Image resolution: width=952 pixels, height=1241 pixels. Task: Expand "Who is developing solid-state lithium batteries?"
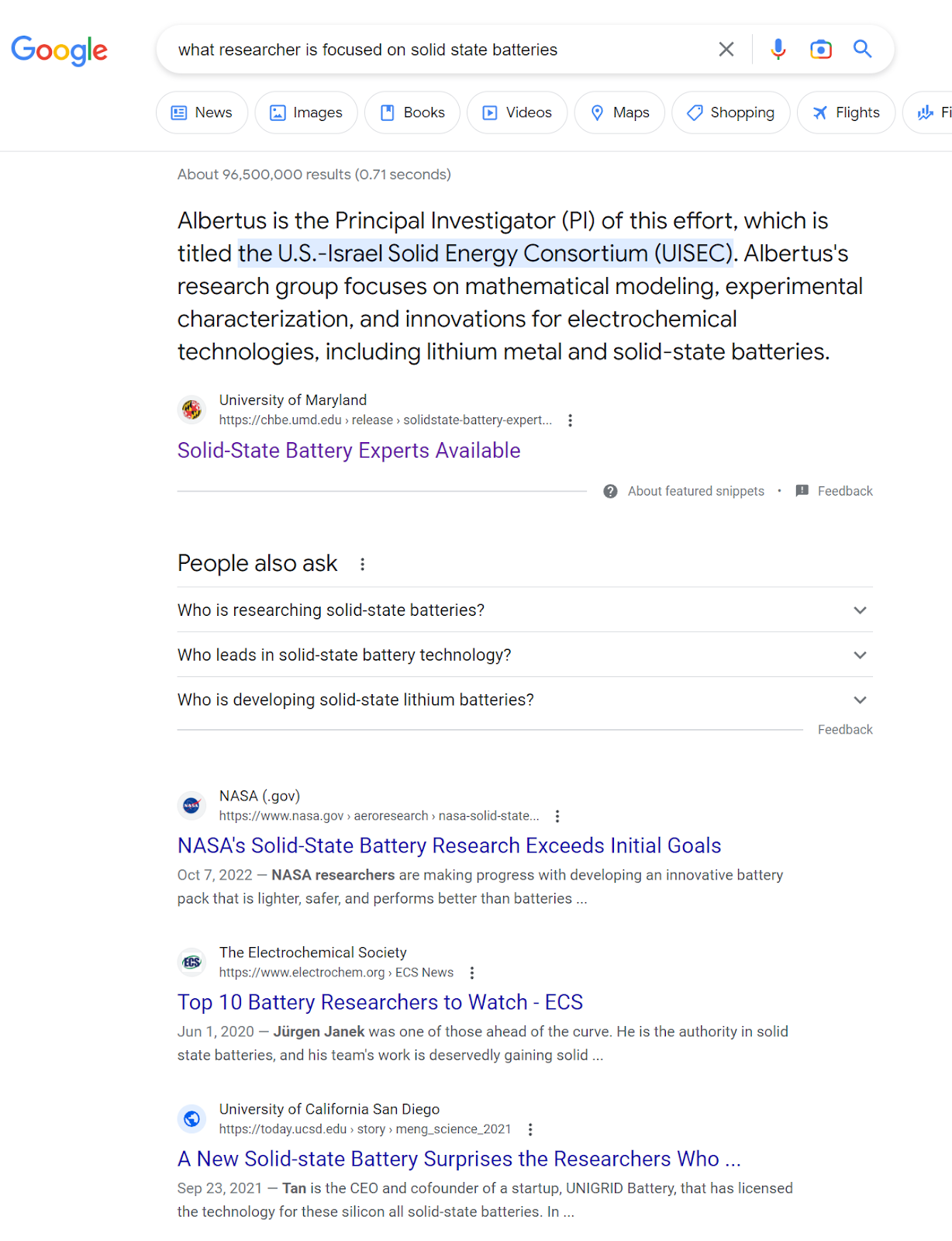point(525,700)
